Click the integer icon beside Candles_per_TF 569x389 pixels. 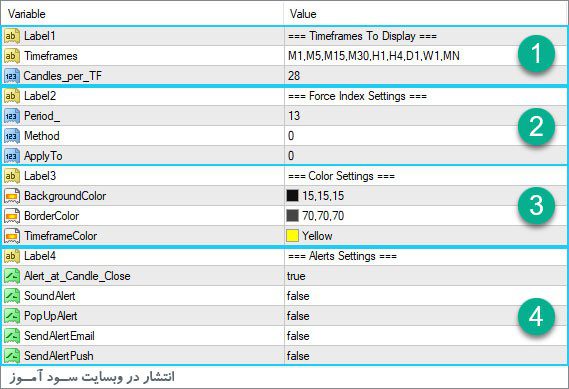(x=12, y=76)
